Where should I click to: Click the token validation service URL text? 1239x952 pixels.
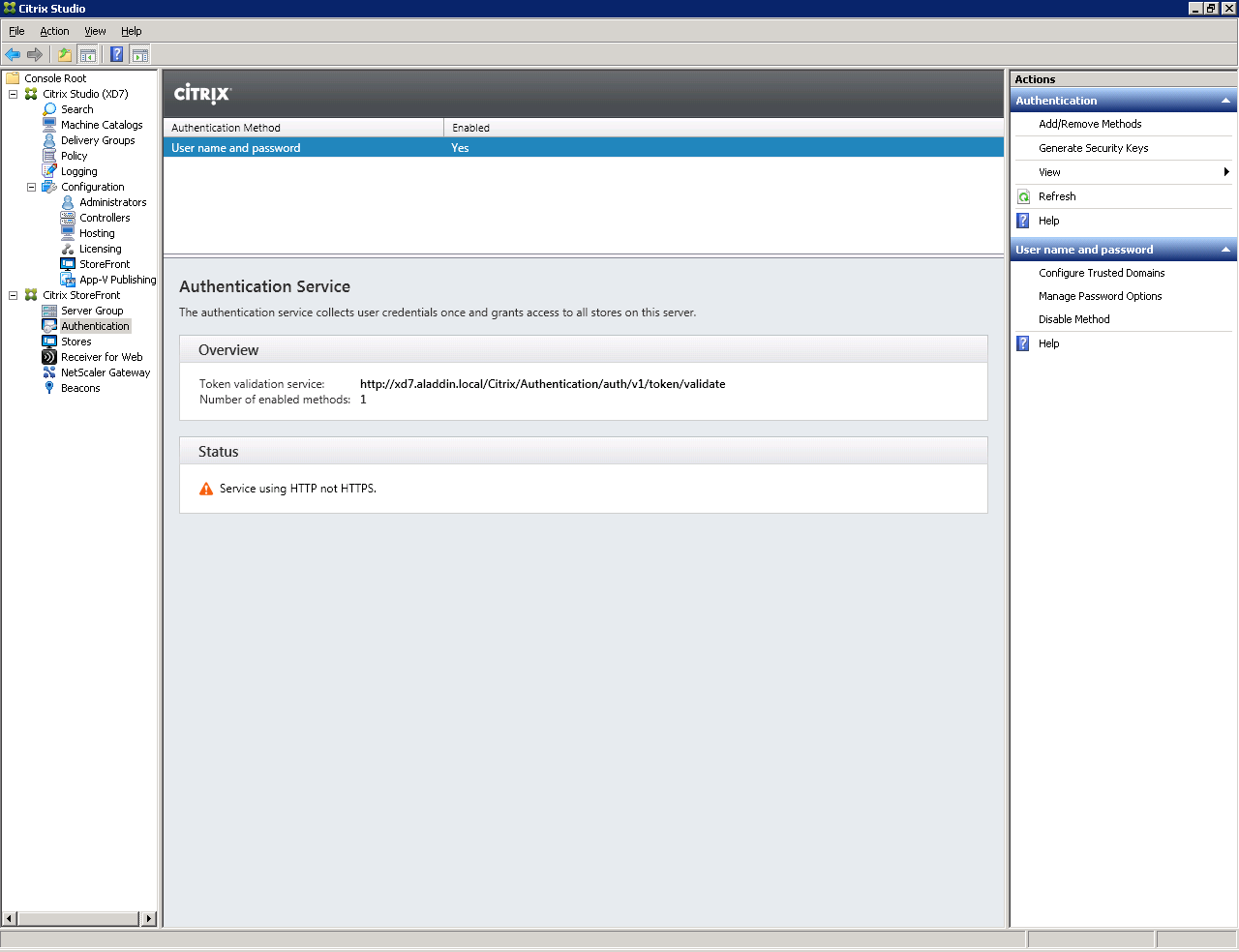(x=543, y=384)
